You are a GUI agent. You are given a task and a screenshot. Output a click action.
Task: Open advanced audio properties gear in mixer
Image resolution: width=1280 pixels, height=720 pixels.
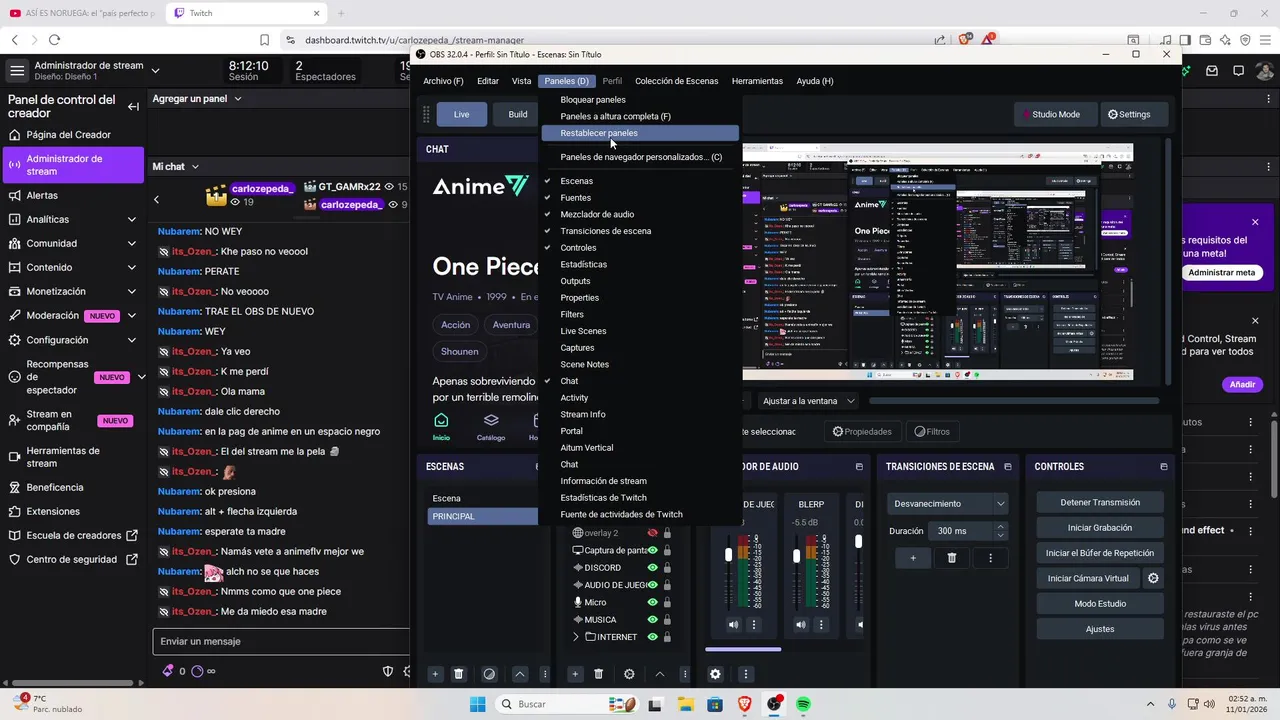715,674
